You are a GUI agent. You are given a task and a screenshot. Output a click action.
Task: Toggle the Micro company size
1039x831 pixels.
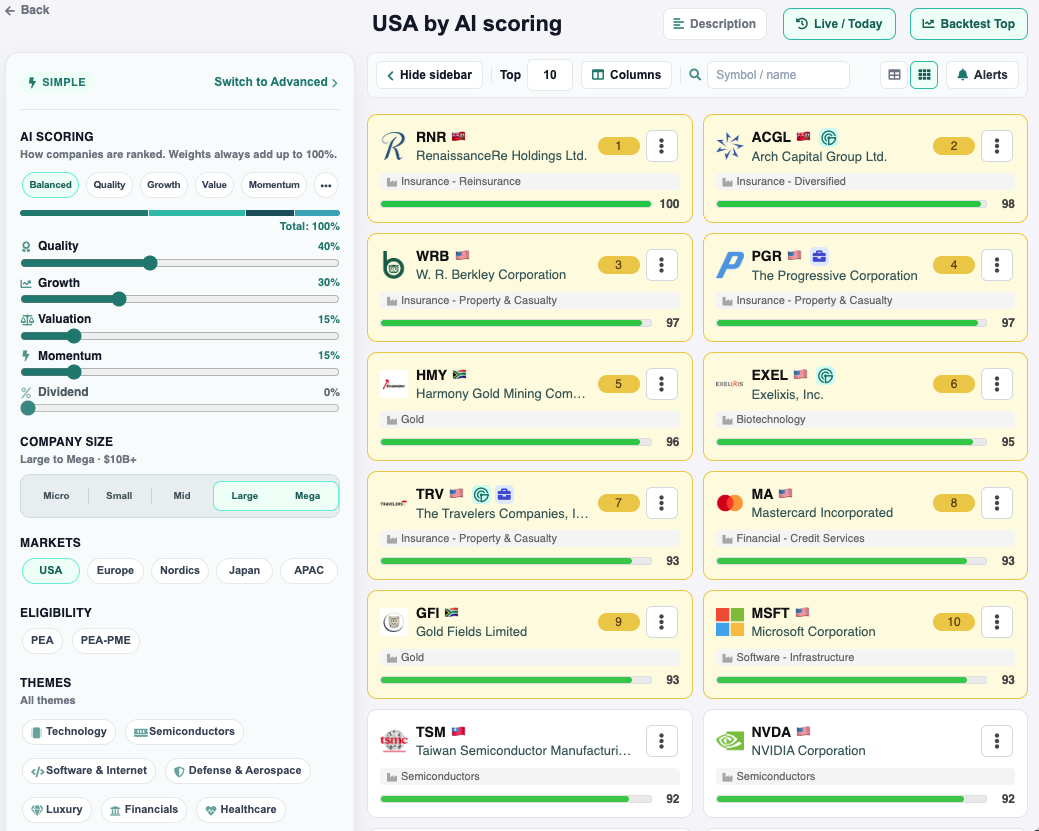point(56,496)
